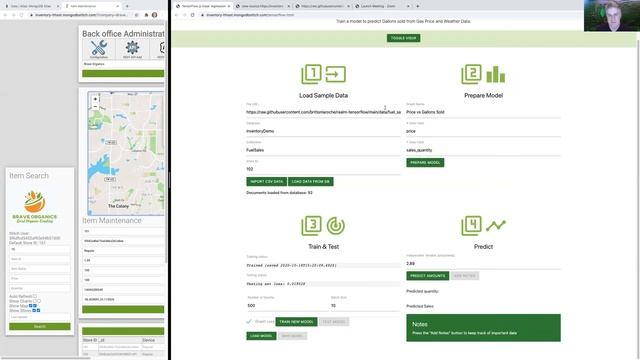Close the Launch Meeting Zoom tab

(x=408, y=6)
